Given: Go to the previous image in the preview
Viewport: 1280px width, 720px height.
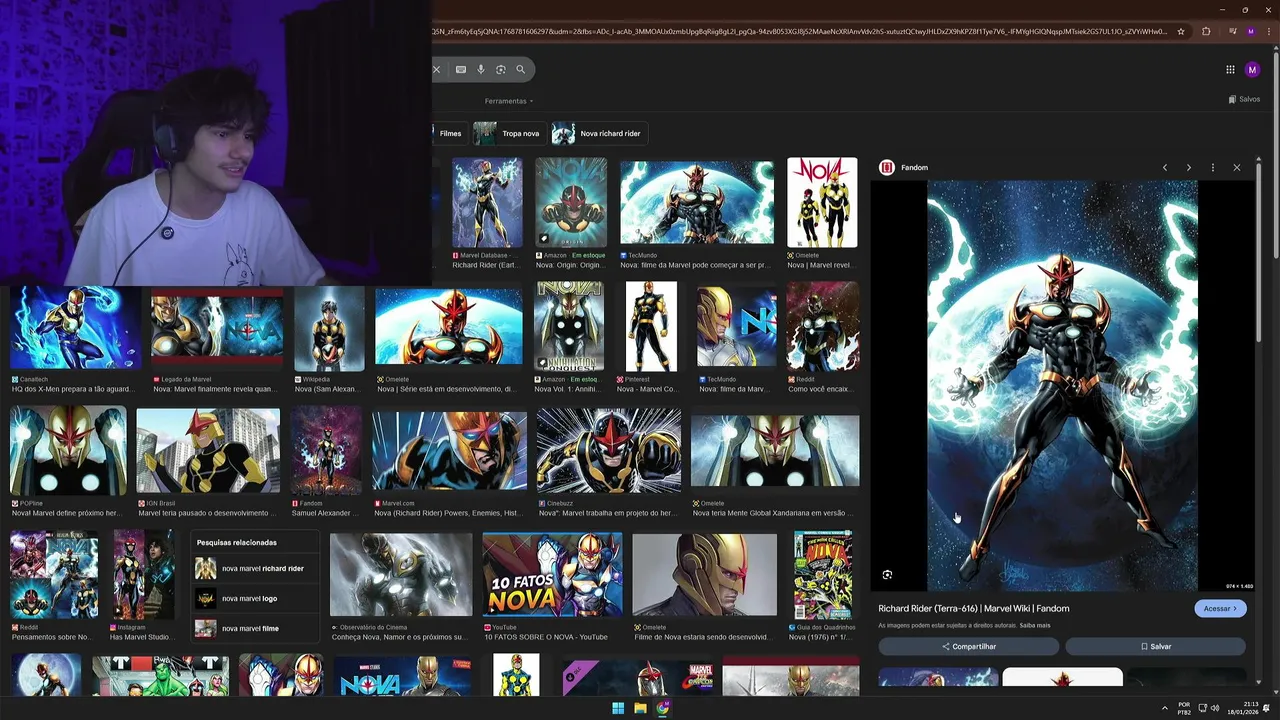Looking at the screenshot, I should click(1164, 168).
